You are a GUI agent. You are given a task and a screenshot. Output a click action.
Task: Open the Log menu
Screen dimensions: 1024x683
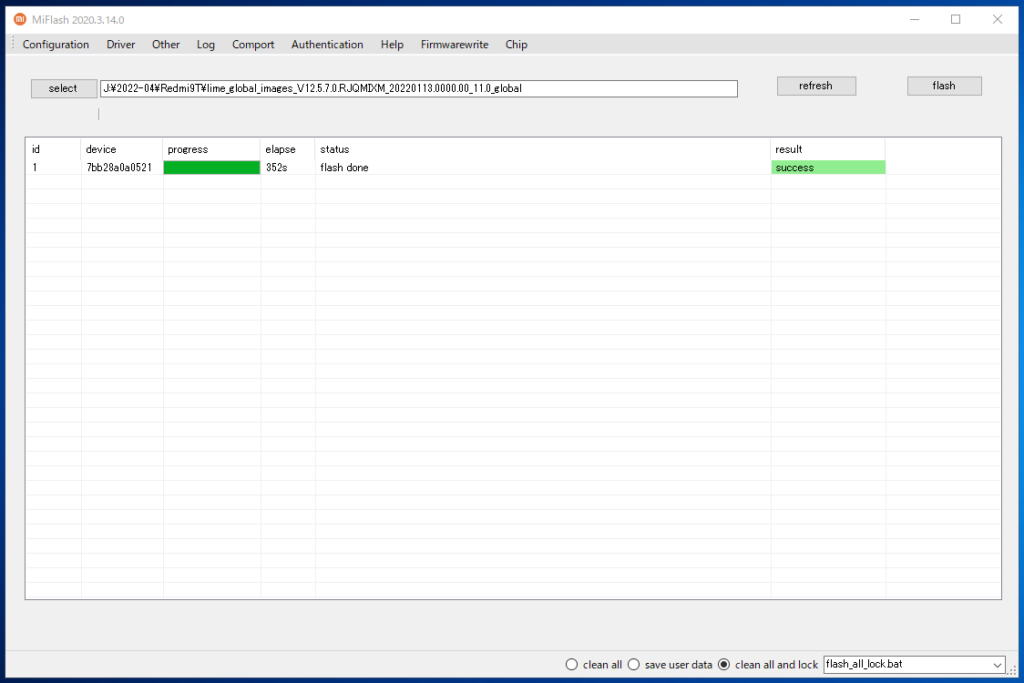[205, 44]
